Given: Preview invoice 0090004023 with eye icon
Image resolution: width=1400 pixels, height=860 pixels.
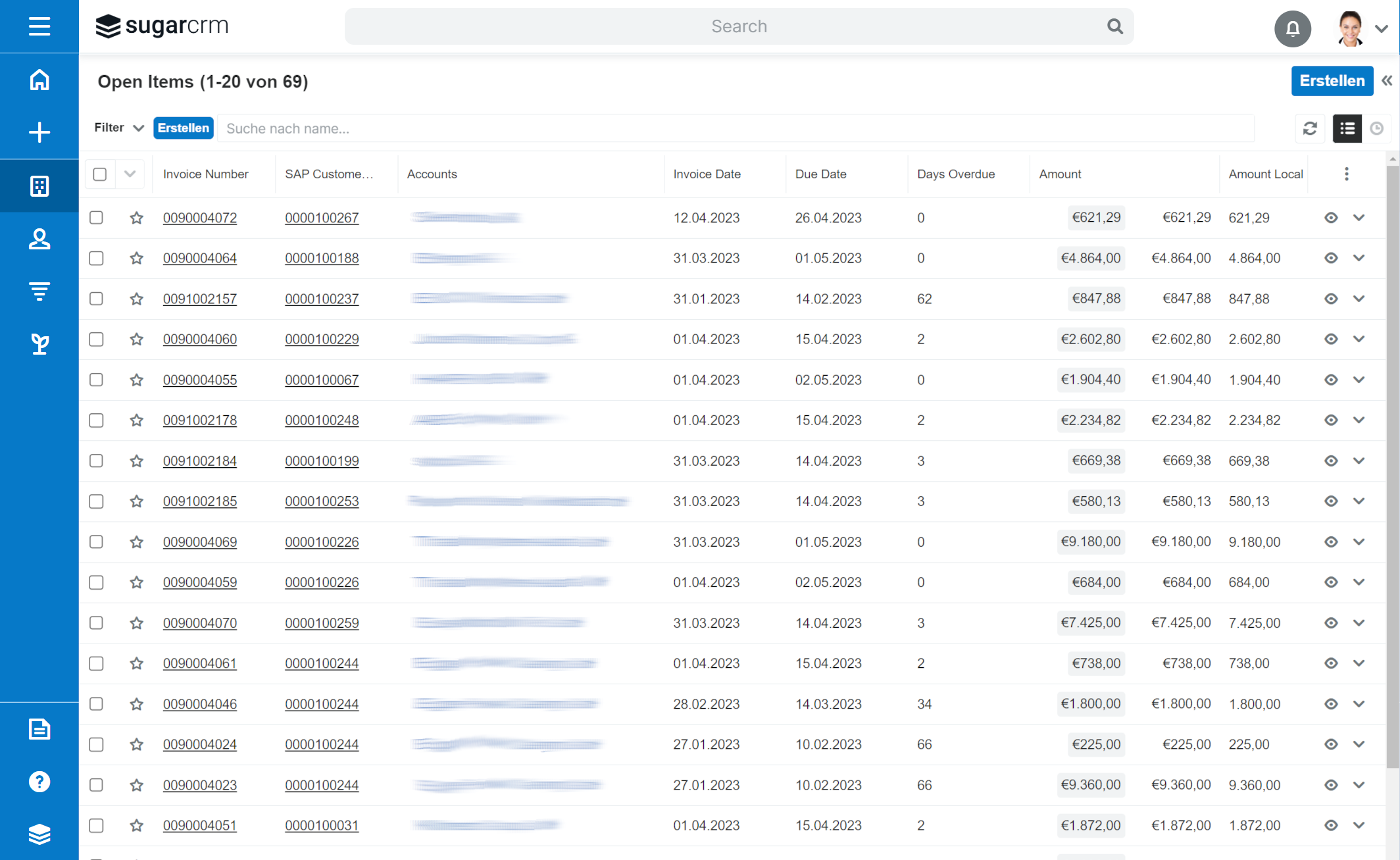Looking at the screenshot, I should 1331,785.
